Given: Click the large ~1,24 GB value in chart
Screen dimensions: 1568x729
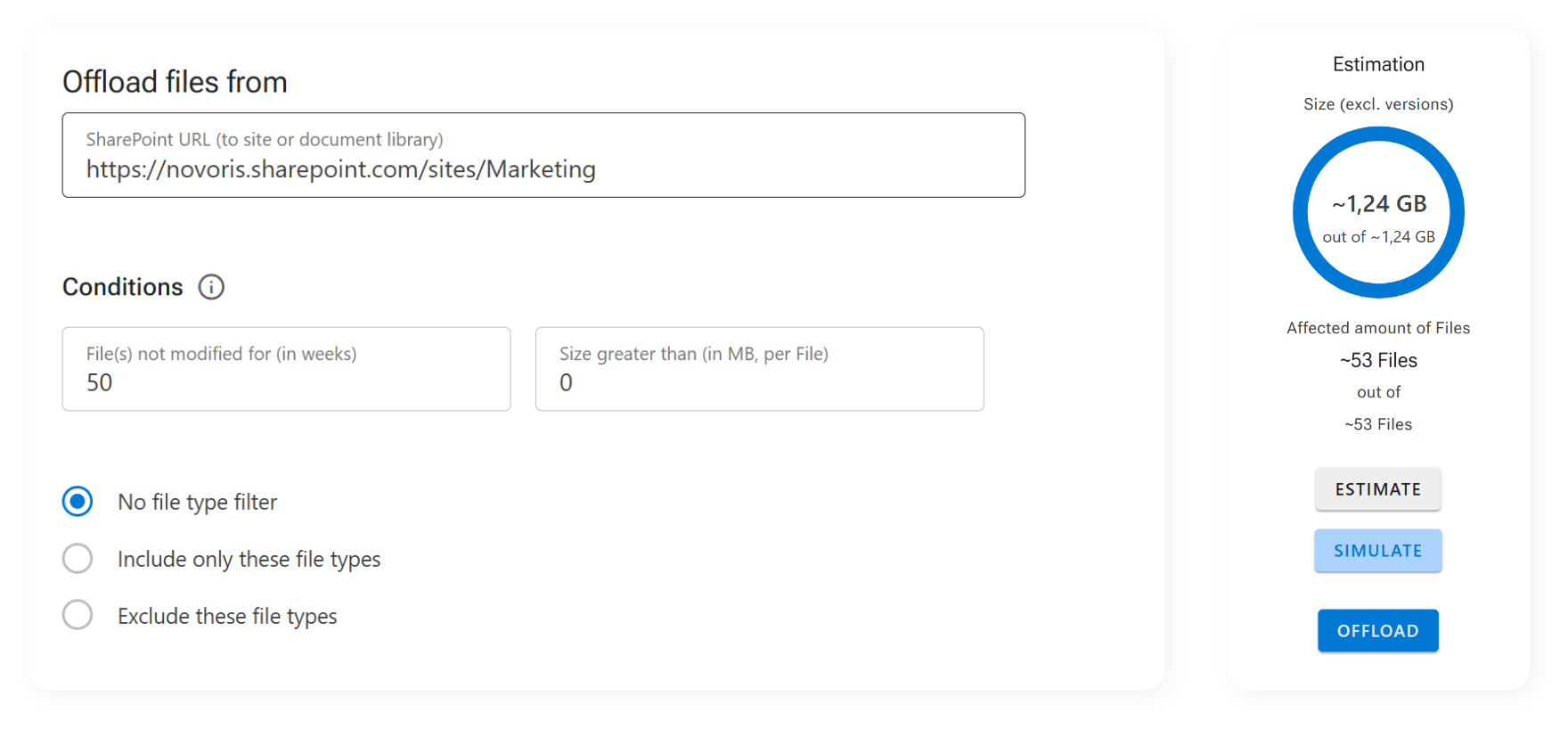Looking at the screenshot, I should 1379,204.
